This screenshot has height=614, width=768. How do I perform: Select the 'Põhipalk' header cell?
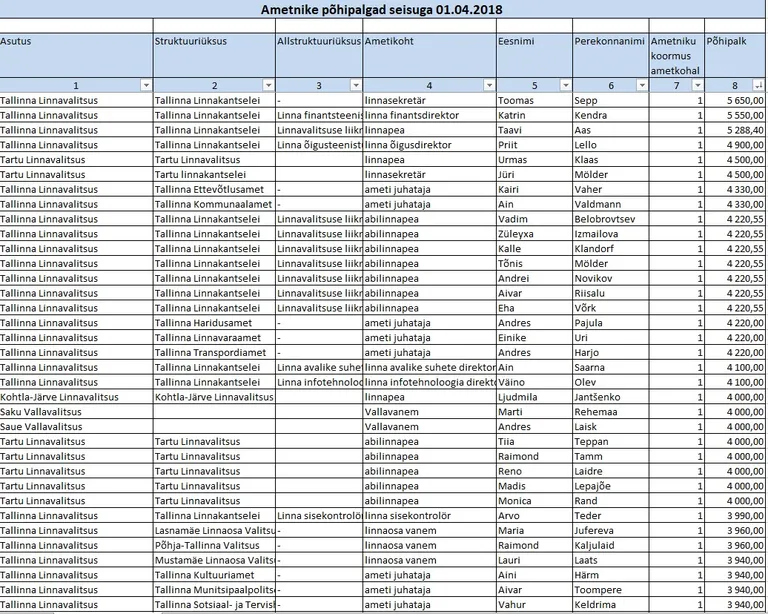click(x=735, y=55)
